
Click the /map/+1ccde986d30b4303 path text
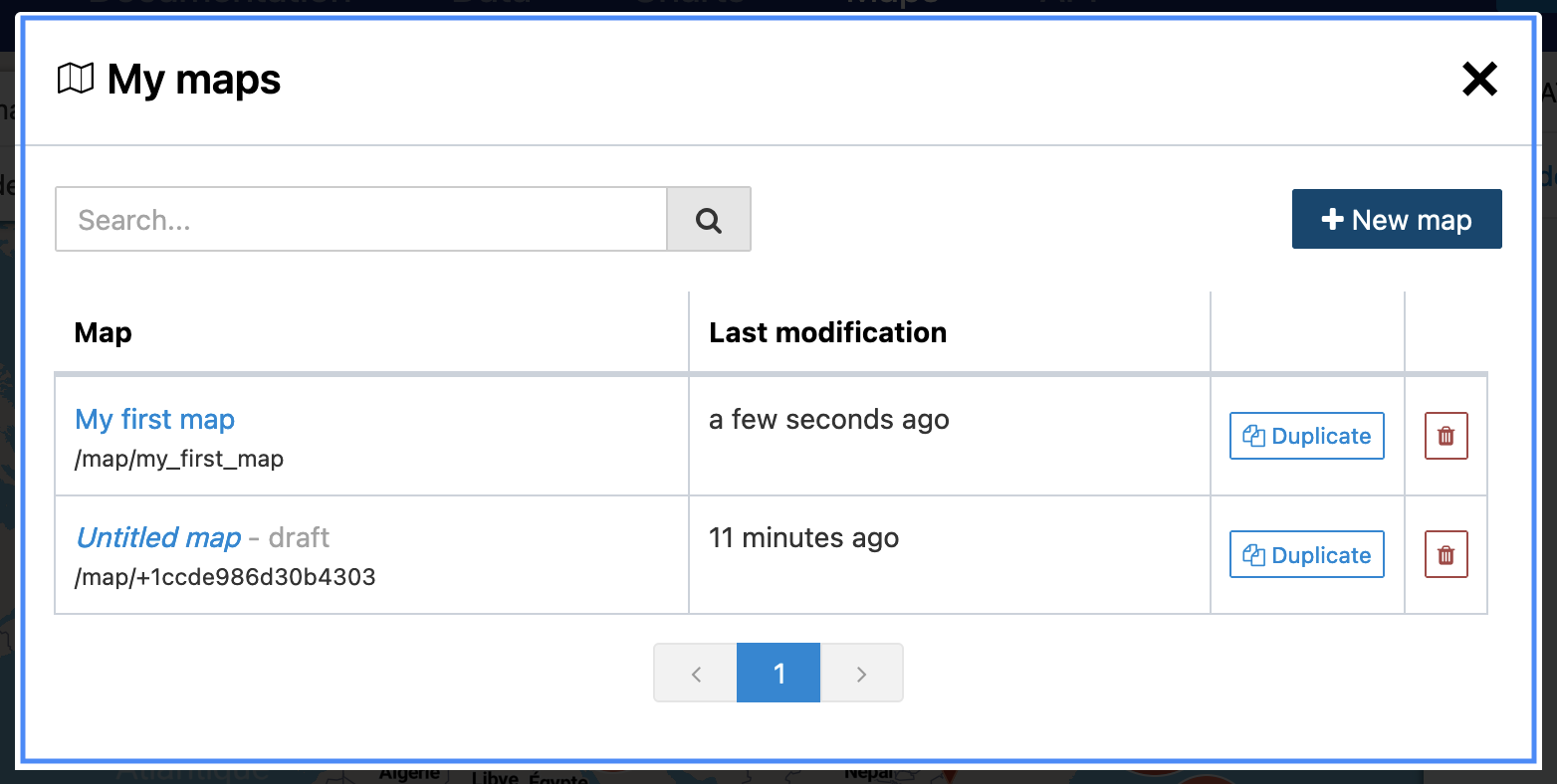(225, 577)
